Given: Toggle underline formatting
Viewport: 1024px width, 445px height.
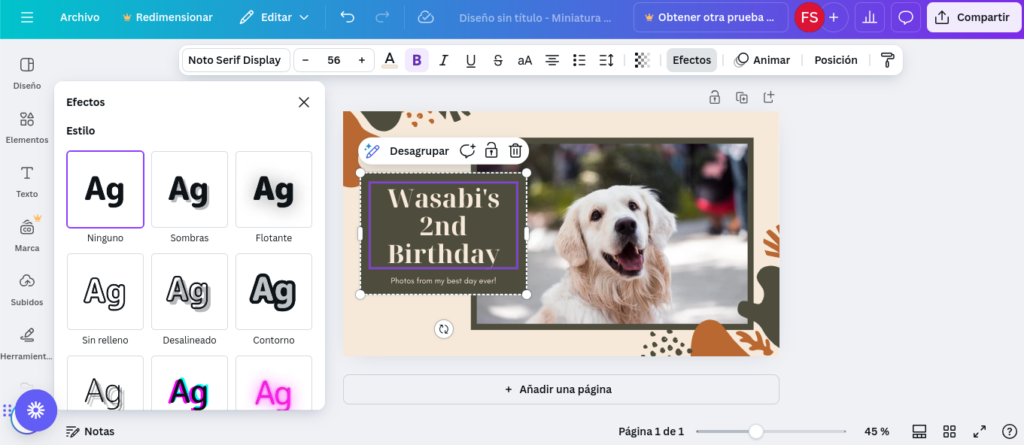Looking at the screenshot, I should point(471,60).
